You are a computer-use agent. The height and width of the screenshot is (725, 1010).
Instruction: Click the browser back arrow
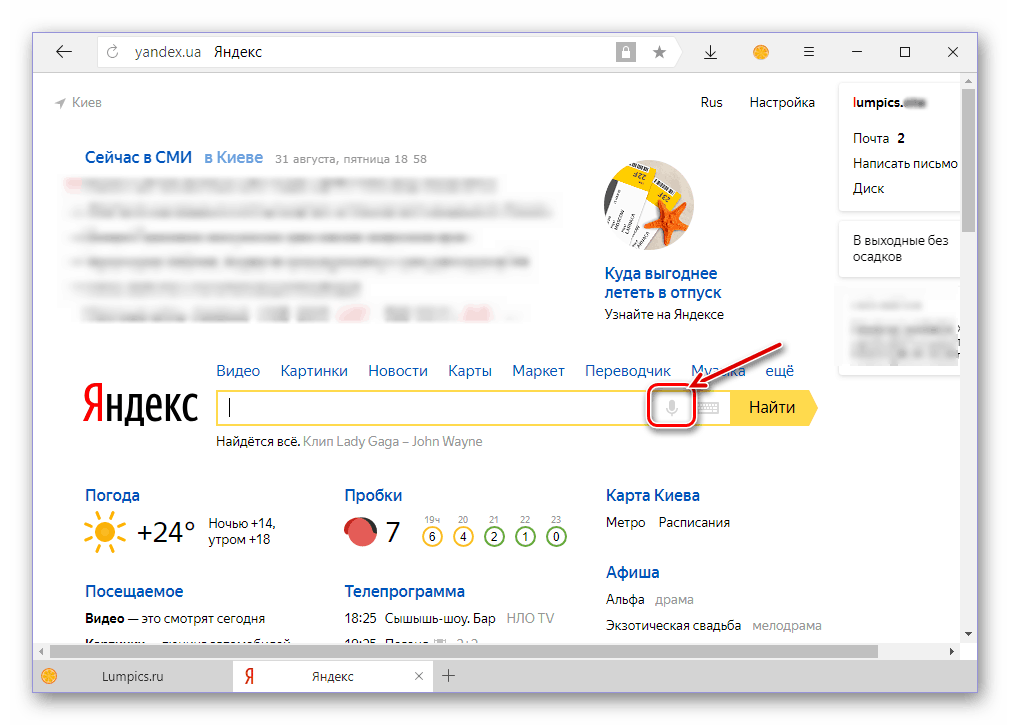pyautogui.click(x=64, y=52)
